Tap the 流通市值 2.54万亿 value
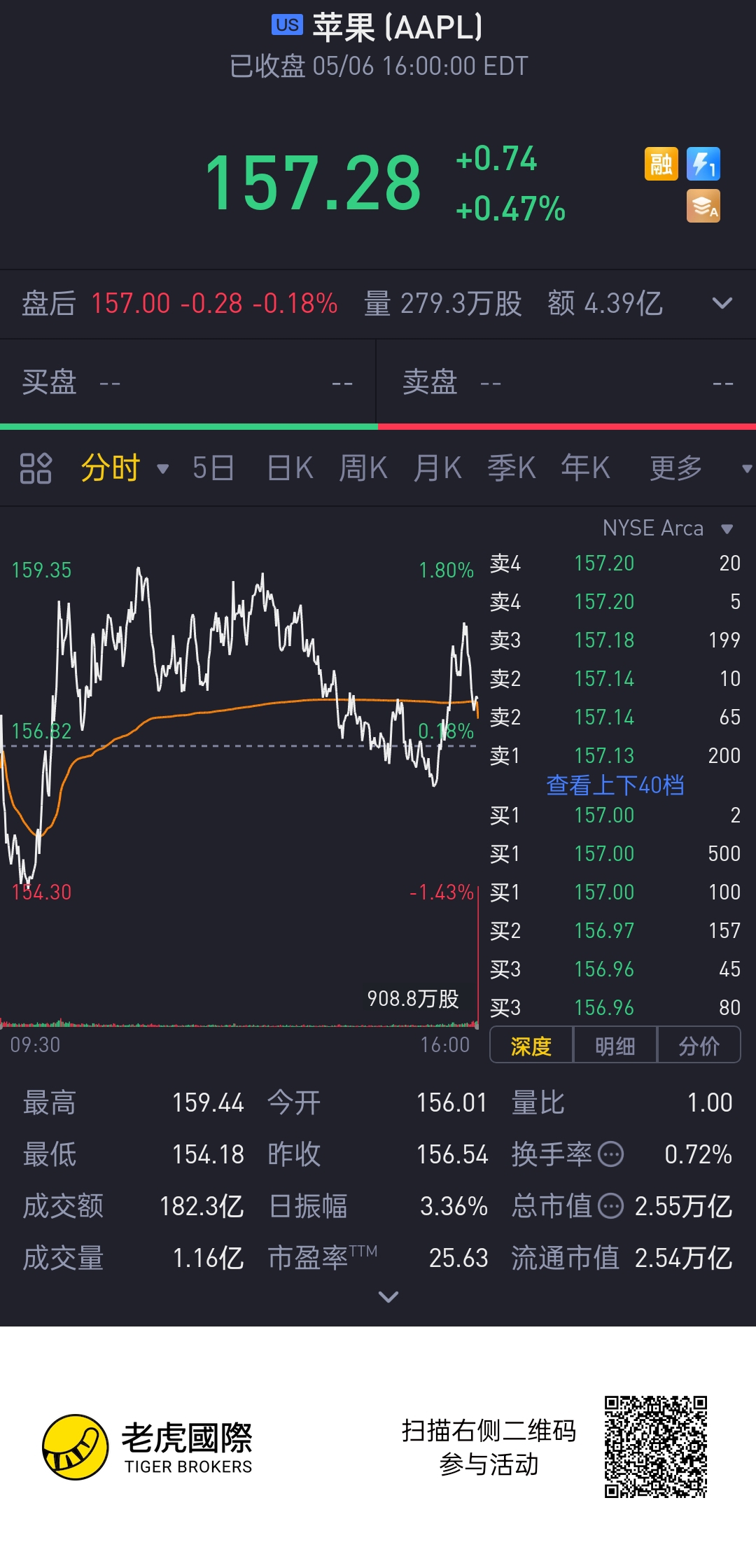Image resolution: width=756 pixels, height=1568 pixels. [x=683, y=1258]
